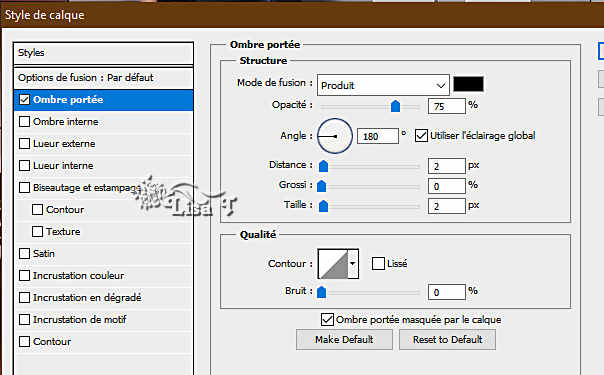Select the Satin style row label

44,253
